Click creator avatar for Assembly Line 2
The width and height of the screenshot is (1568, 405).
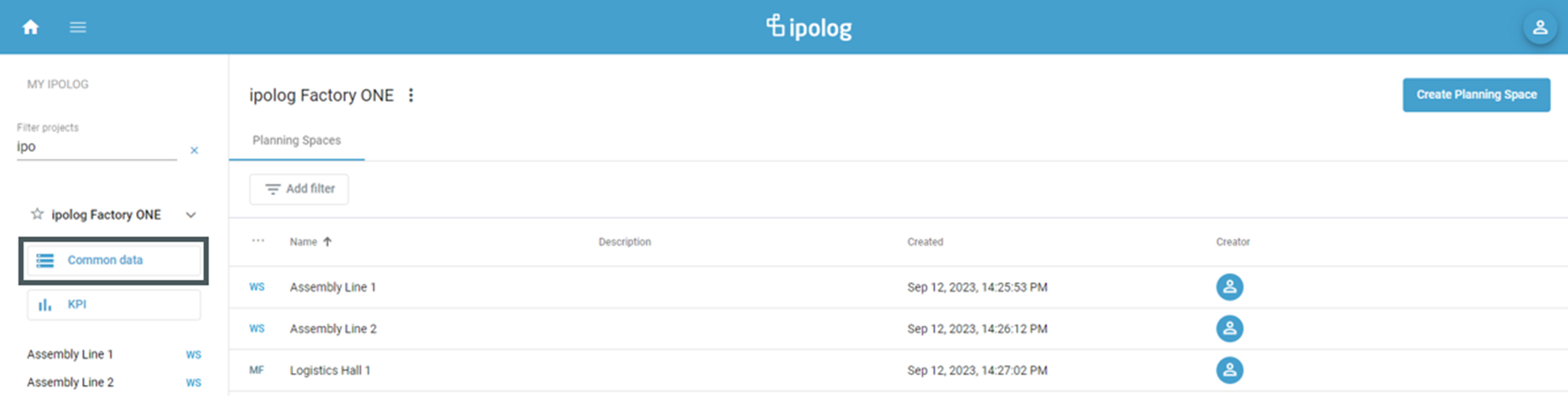pyautogui.click(x=1229, y=329)
